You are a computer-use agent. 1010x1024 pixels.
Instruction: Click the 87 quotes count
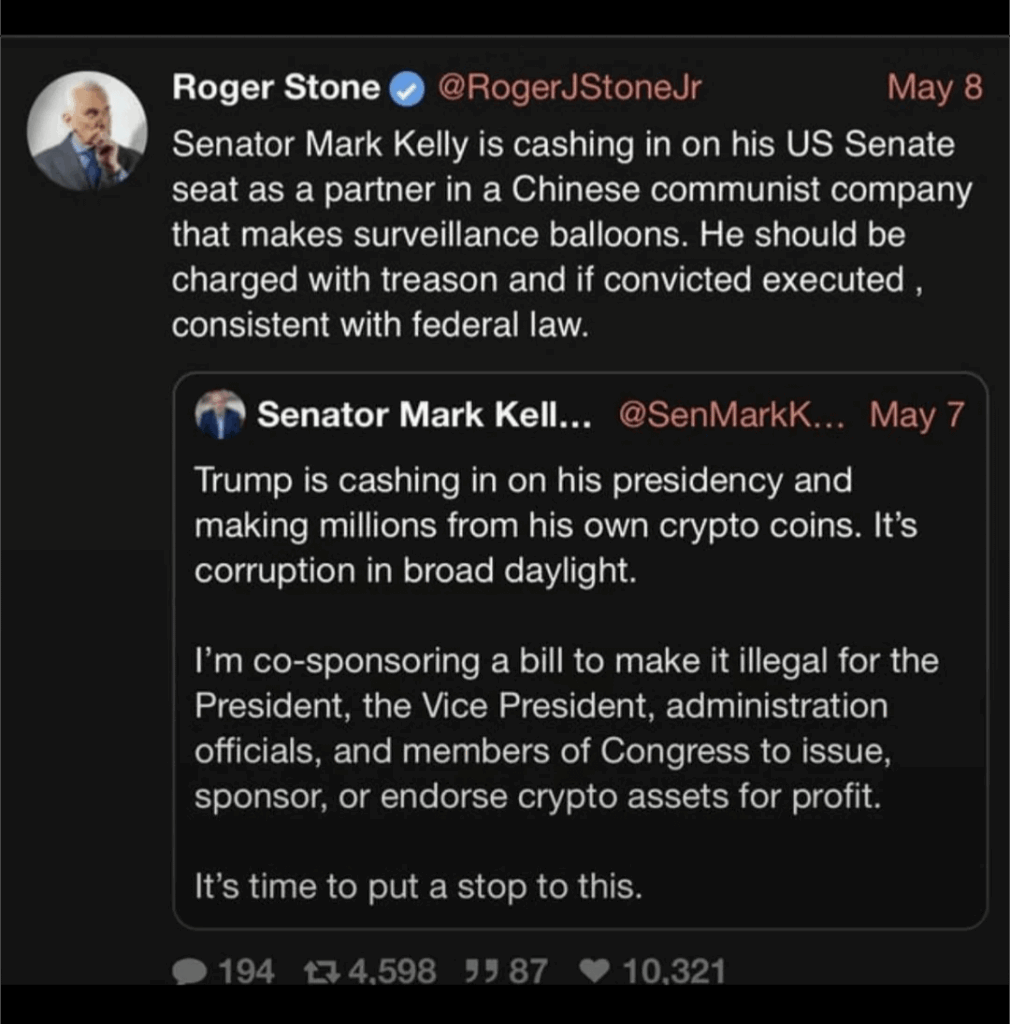(x=528, y=969)
